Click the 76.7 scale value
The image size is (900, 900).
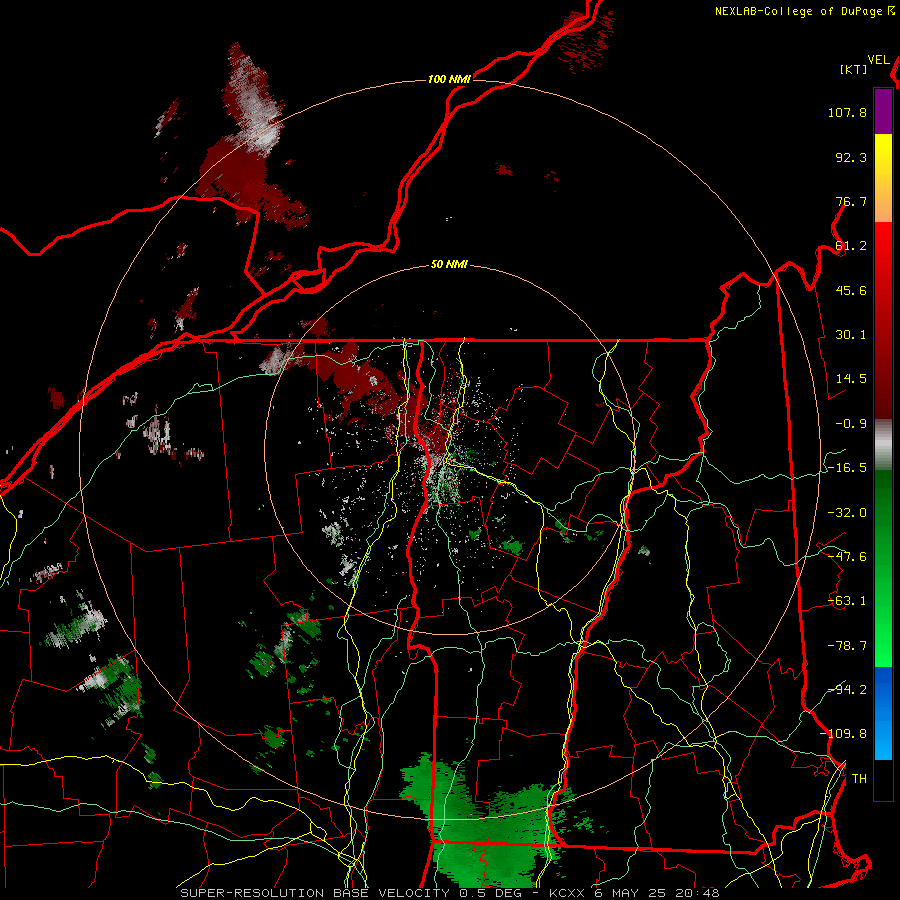click(x=851, y=201)
